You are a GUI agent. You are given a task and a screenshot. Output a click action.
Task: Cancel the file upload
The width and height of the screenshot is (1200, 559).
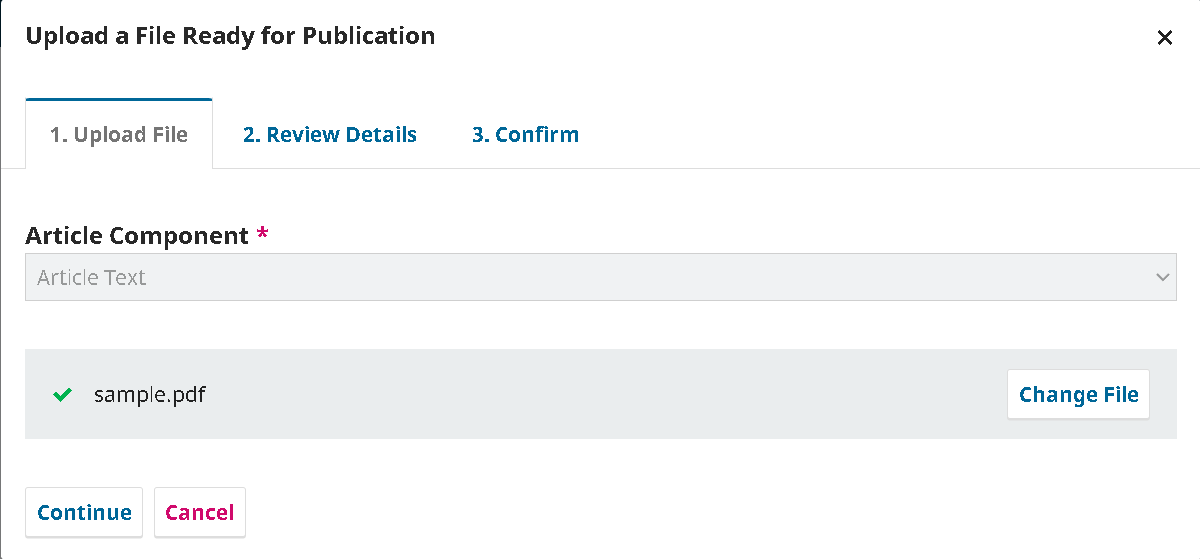point(199,513)
